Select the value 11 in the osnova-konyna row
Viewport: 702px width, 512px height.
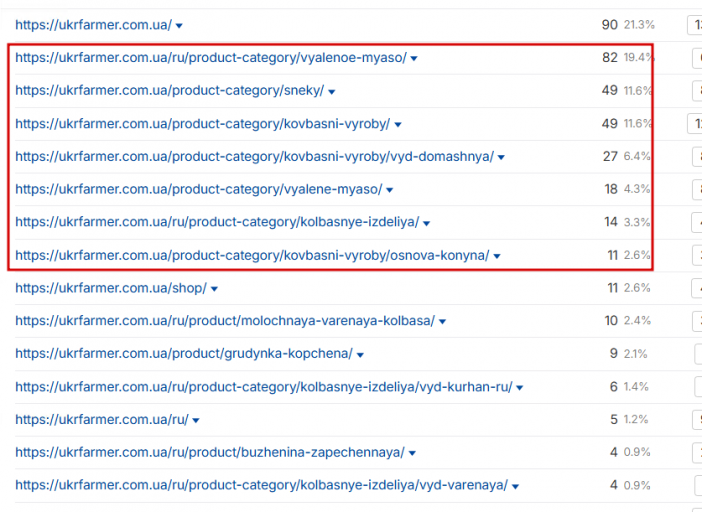[613, 256]
